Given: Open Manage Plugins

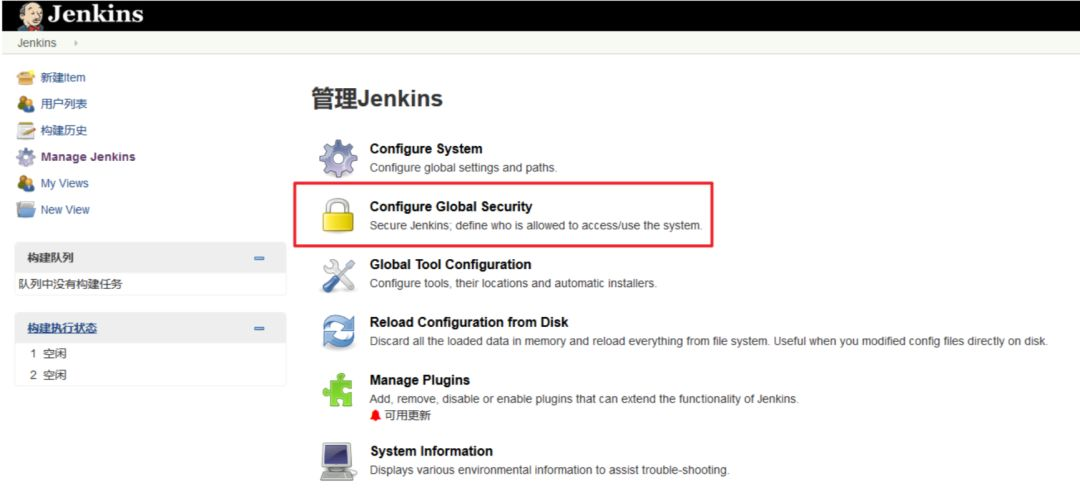Looking at the screenshot, I should coord(419,380).
